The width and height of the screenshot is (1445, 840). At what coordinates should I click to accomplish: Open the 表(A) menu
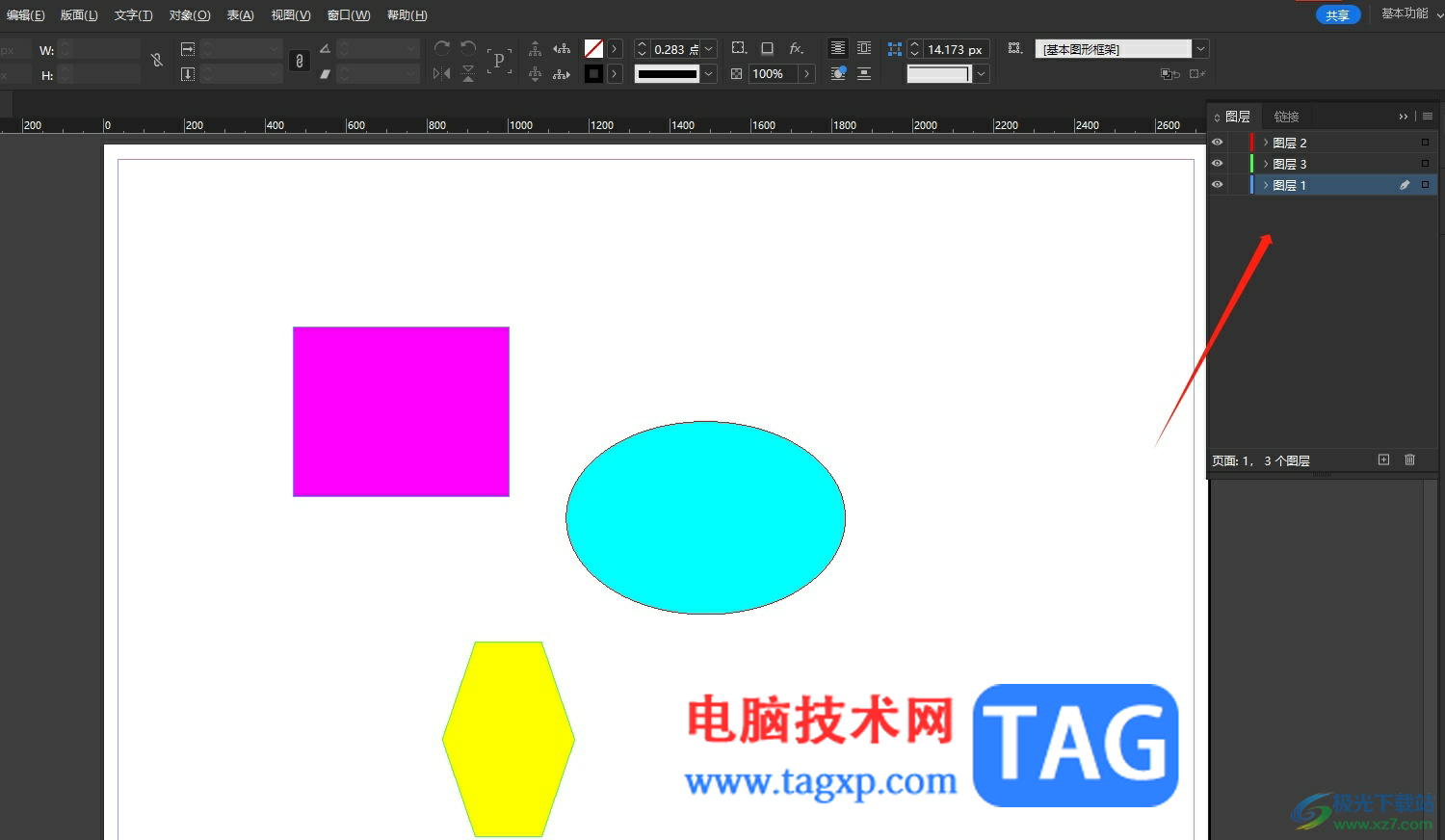coord(240,15)
